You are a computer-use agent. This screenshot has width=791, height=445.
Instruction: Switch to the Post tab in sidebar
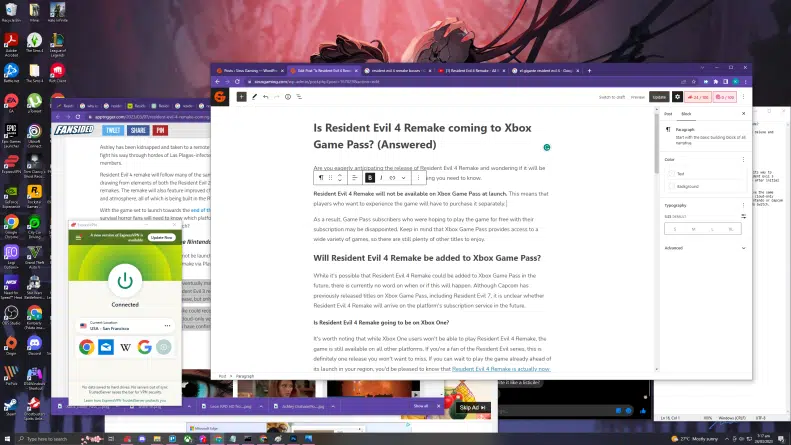pos(668,114)
